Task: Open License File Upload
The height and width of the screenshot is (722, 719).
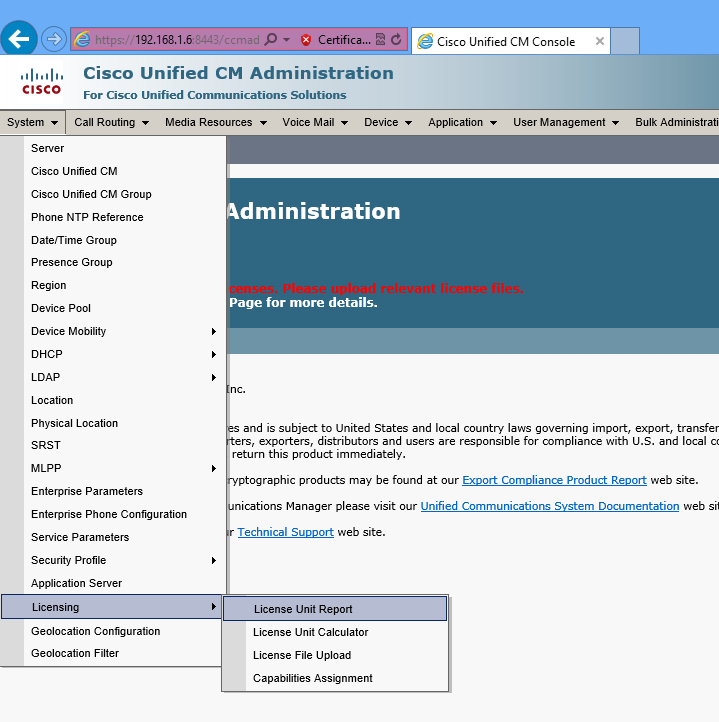Action: click(x=335, y=656)
